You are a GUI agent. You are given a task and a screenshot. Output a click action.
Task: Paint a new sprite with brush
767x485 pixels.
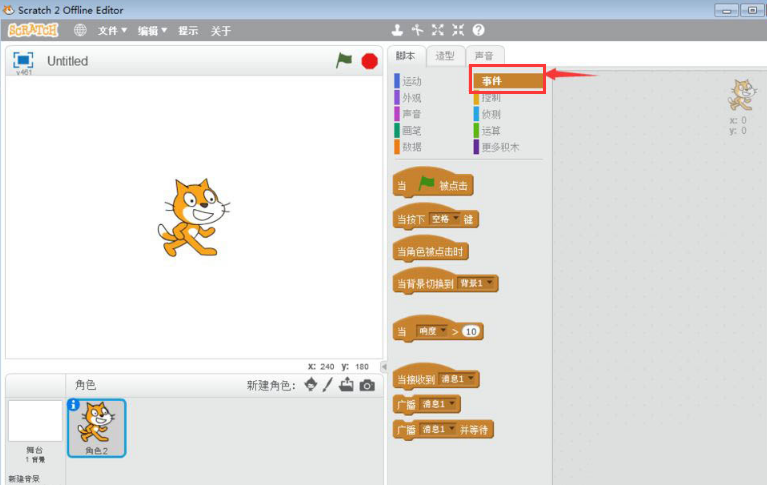coord(328,385)
